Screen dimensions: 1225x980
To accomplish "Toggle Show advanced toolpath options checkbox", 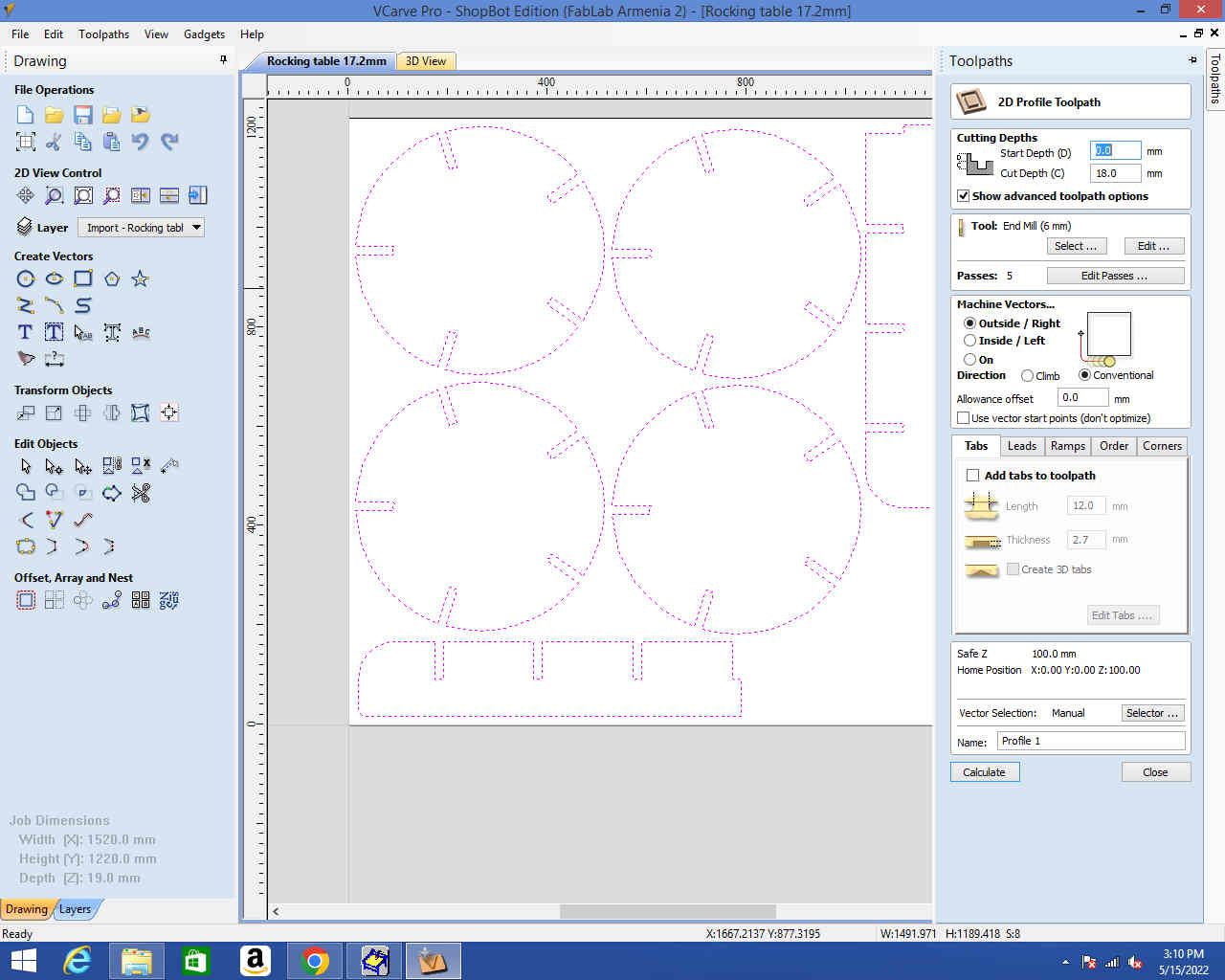I will [x=964, y=196].
